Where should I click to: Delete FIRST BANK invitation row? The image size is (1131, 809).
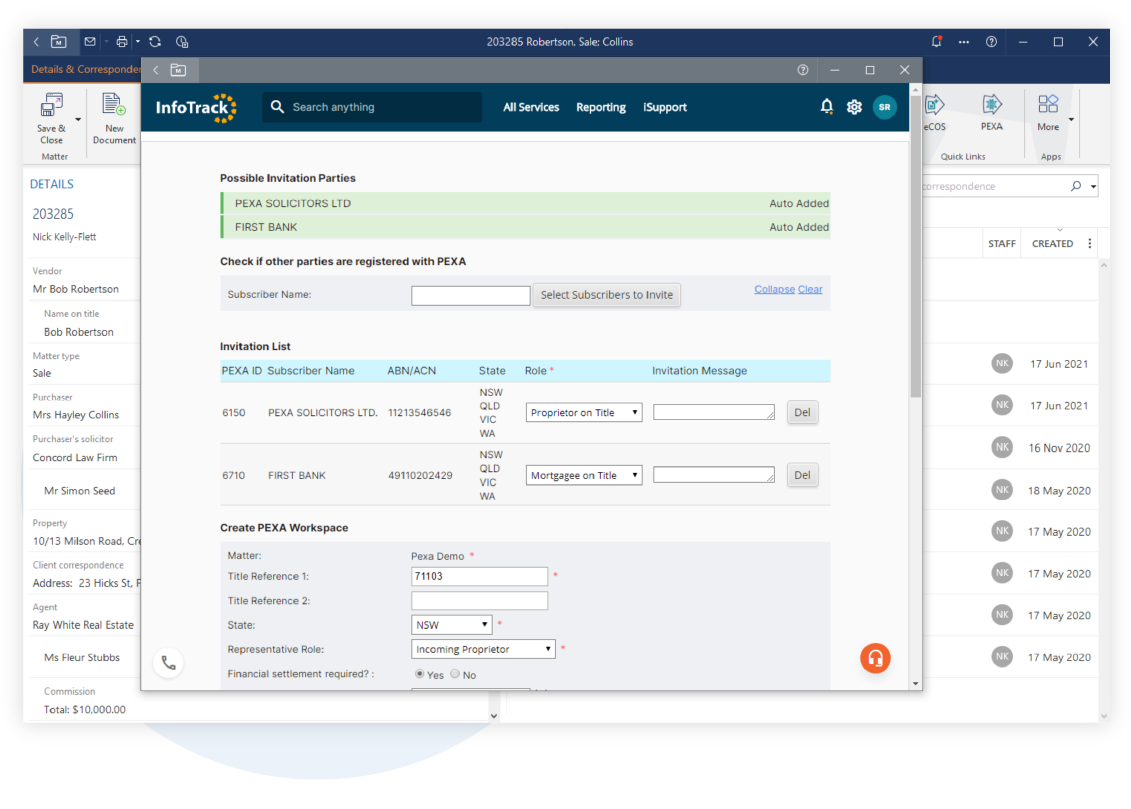[802, 475]
